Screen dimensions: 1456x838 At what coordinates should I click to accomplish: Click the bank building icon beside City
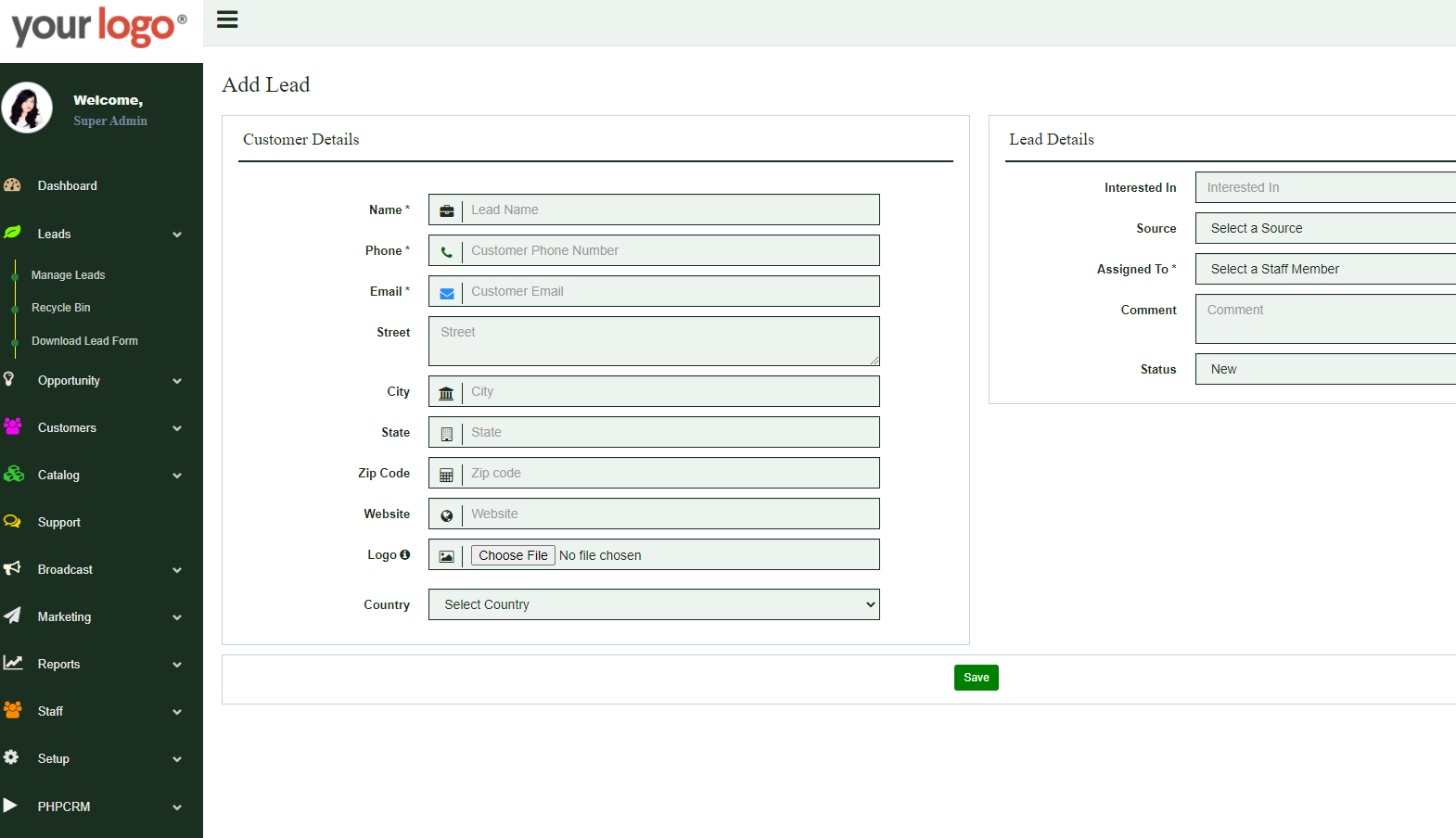pyautogui.click(x=446, y=393)
